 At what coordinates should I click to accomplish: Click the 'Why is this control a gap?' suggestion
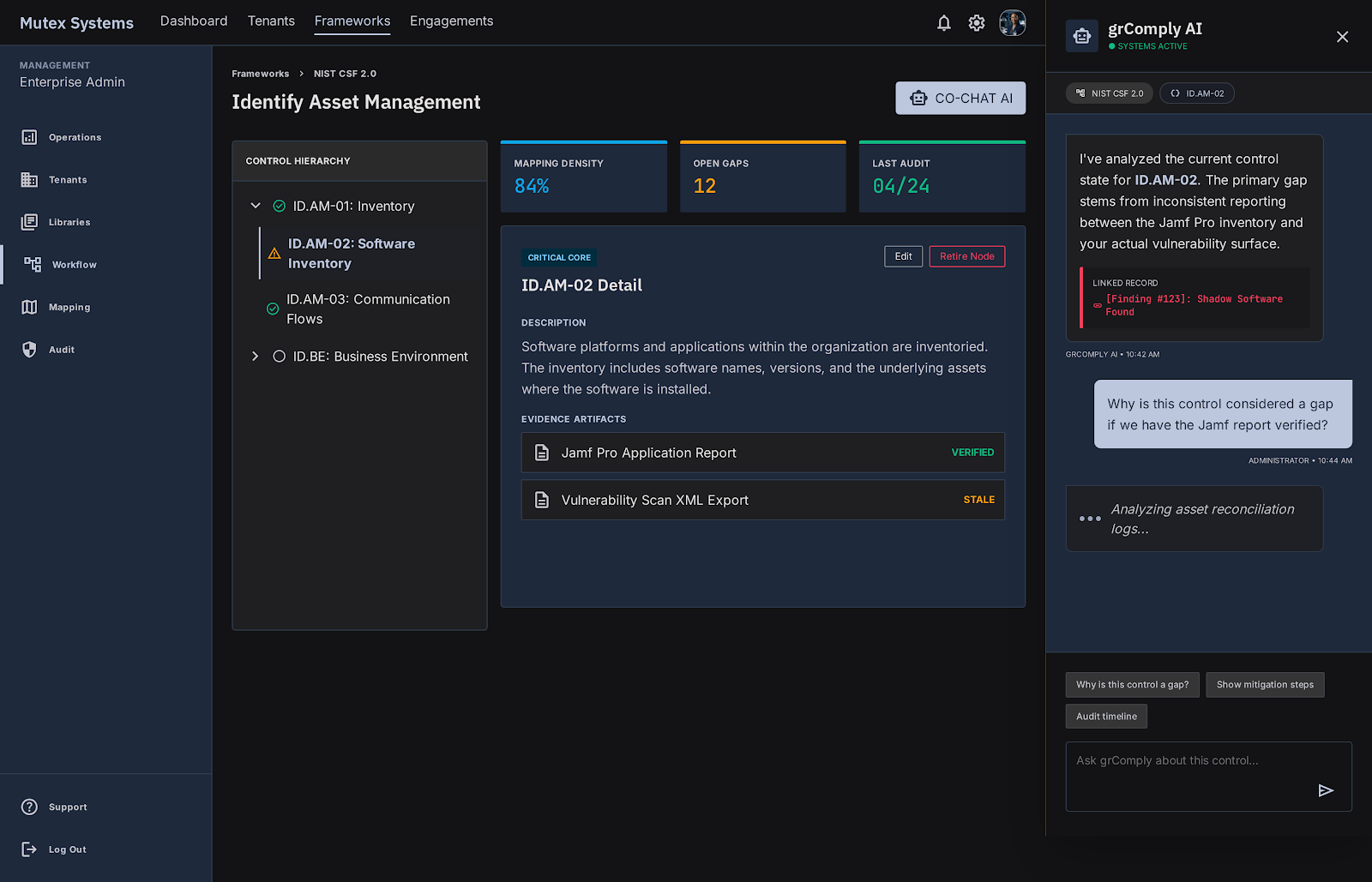tap(1133, 685)
